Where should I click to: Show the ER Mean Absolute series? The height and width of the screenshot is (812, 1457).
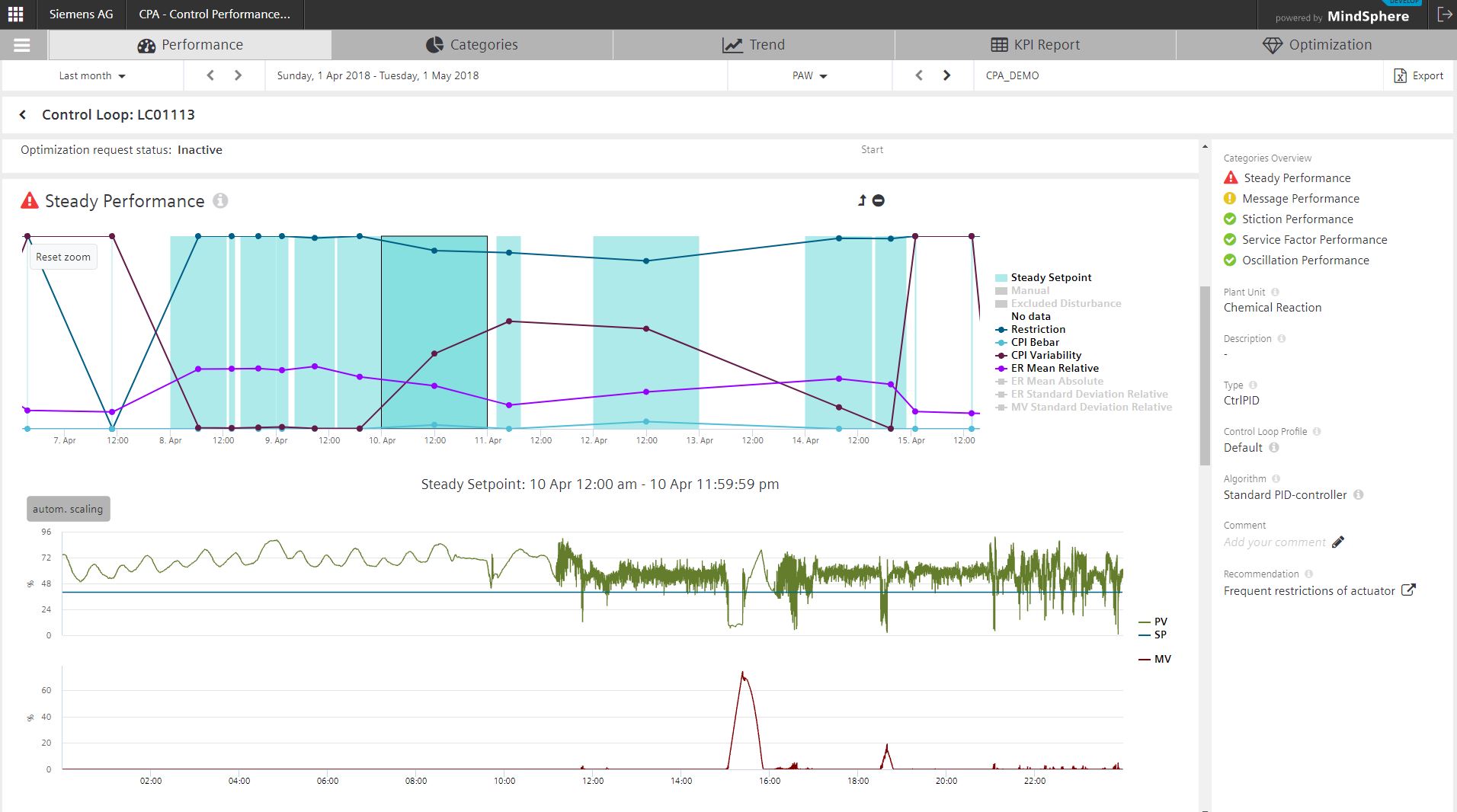[1056, 381]
